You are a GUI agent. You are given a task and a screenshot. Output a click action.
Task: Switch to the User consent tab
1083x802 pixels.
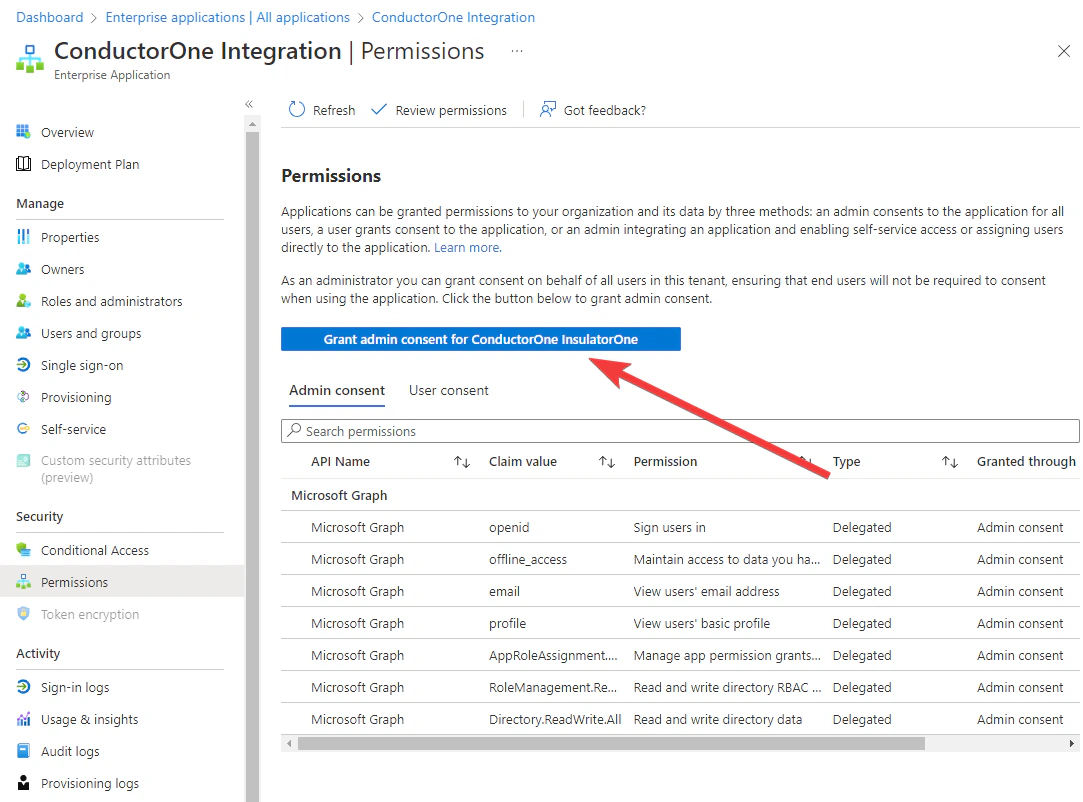pyautogui.click(x=448, y=390)
